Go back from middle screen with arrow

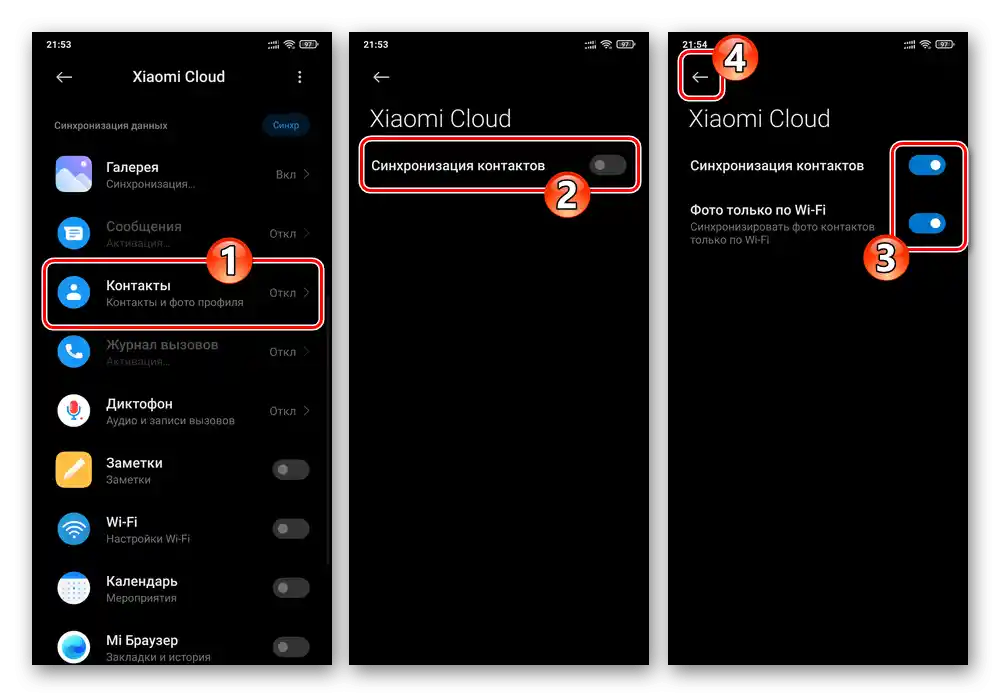(x=381, y=77)
